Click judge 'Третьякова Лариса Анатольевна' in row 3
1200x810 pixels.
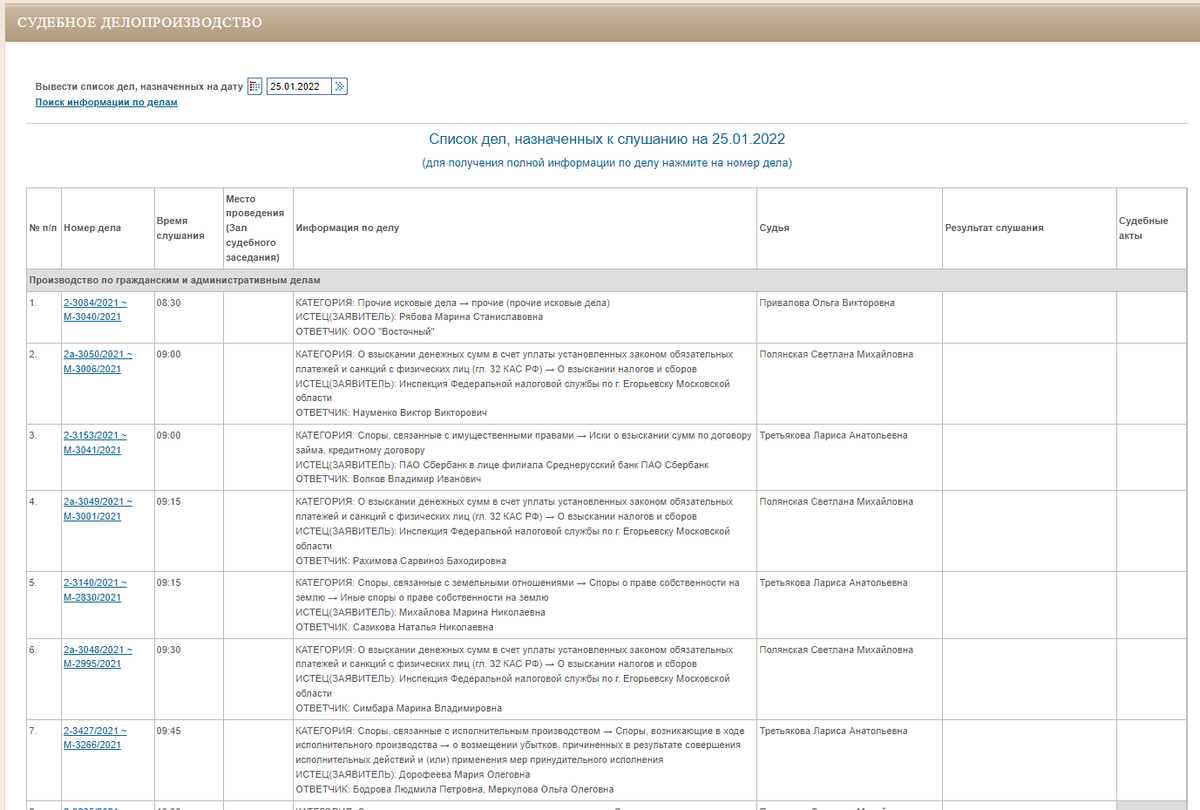[x=834, y=436]
